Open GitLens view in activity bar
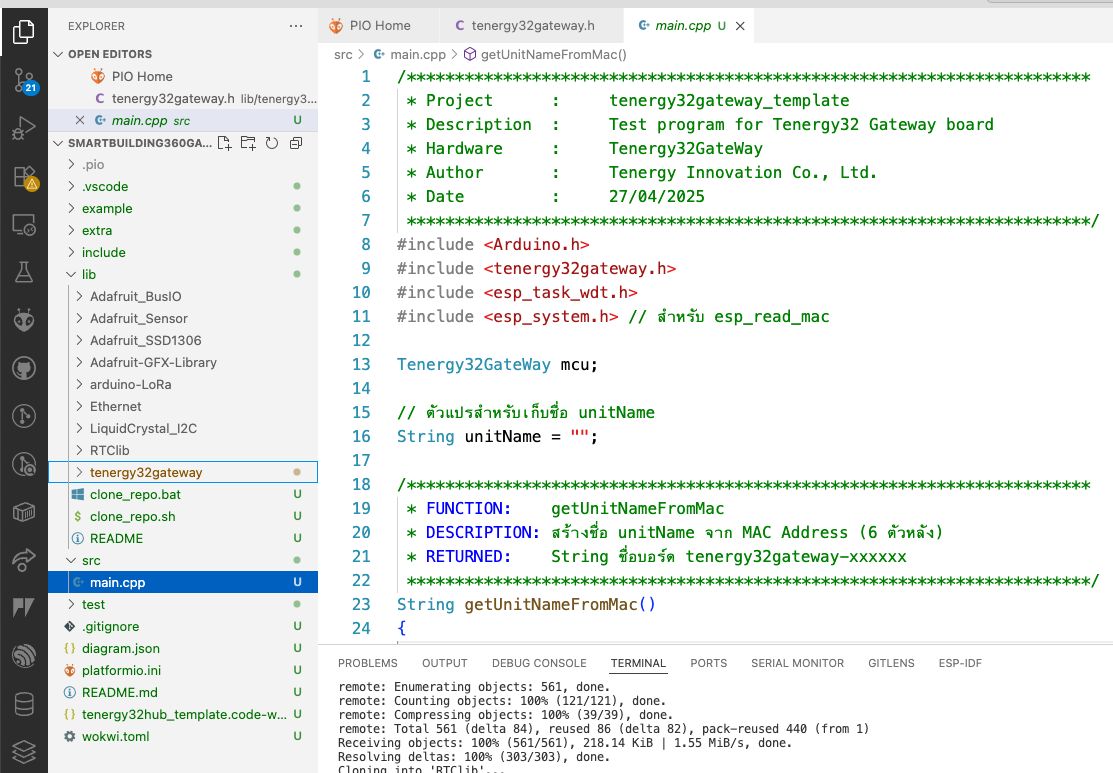 (23, 416)
